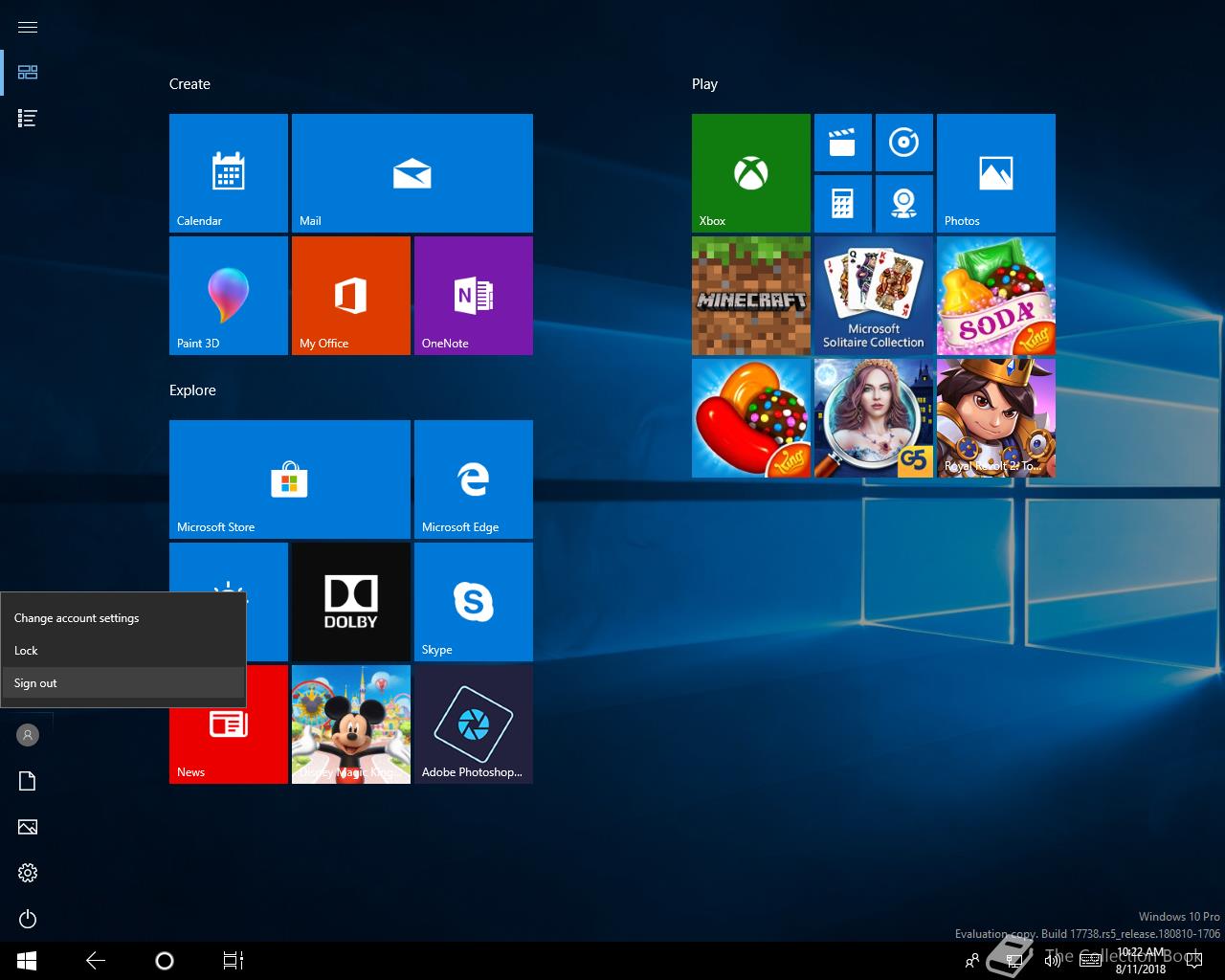Open Groove Music small tile

click(904, 143)
